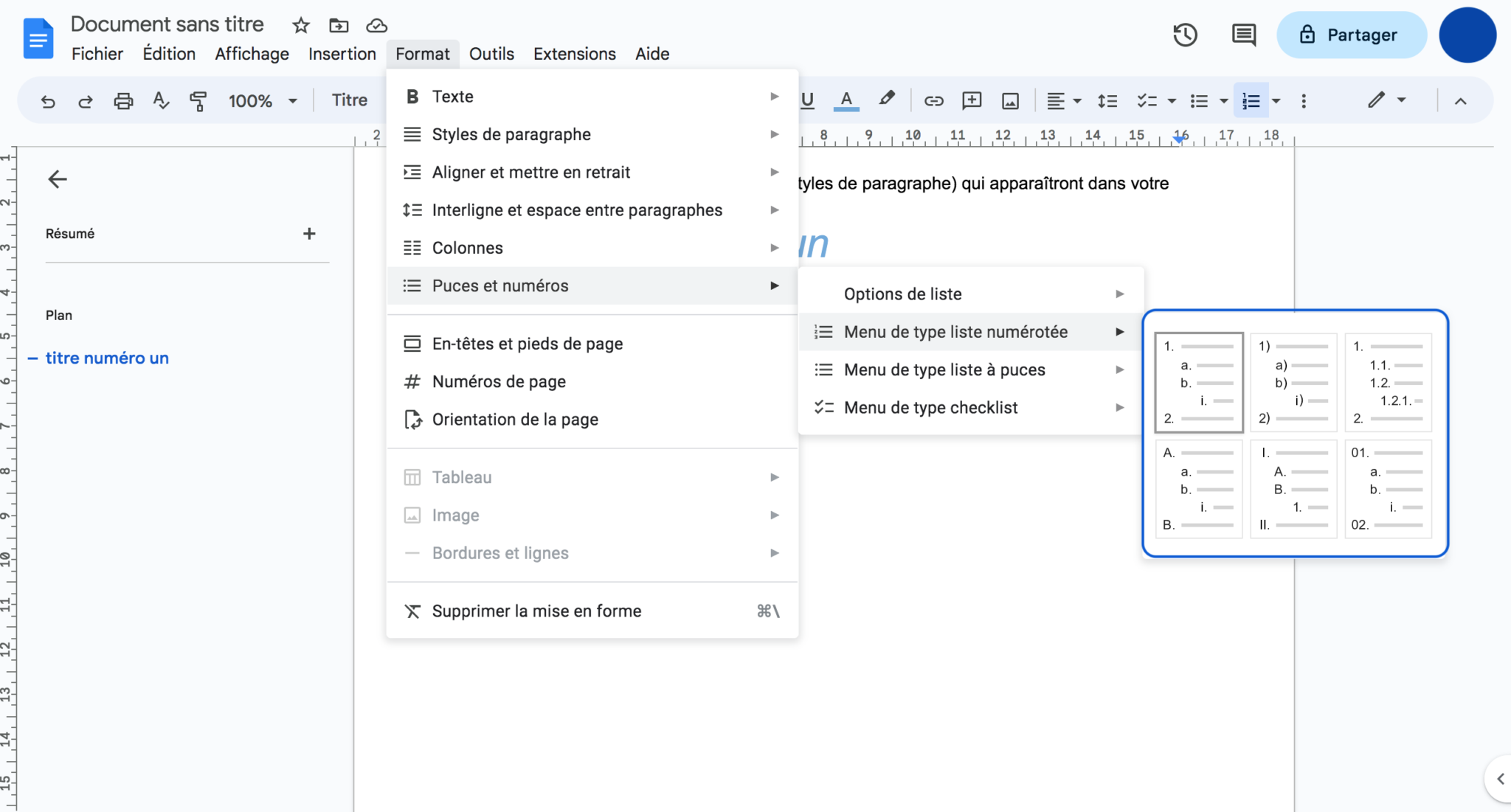The width and height of the screenshot is (1511, 812).
Task: Insert a link using the link icon
Action: coord(933,100)
